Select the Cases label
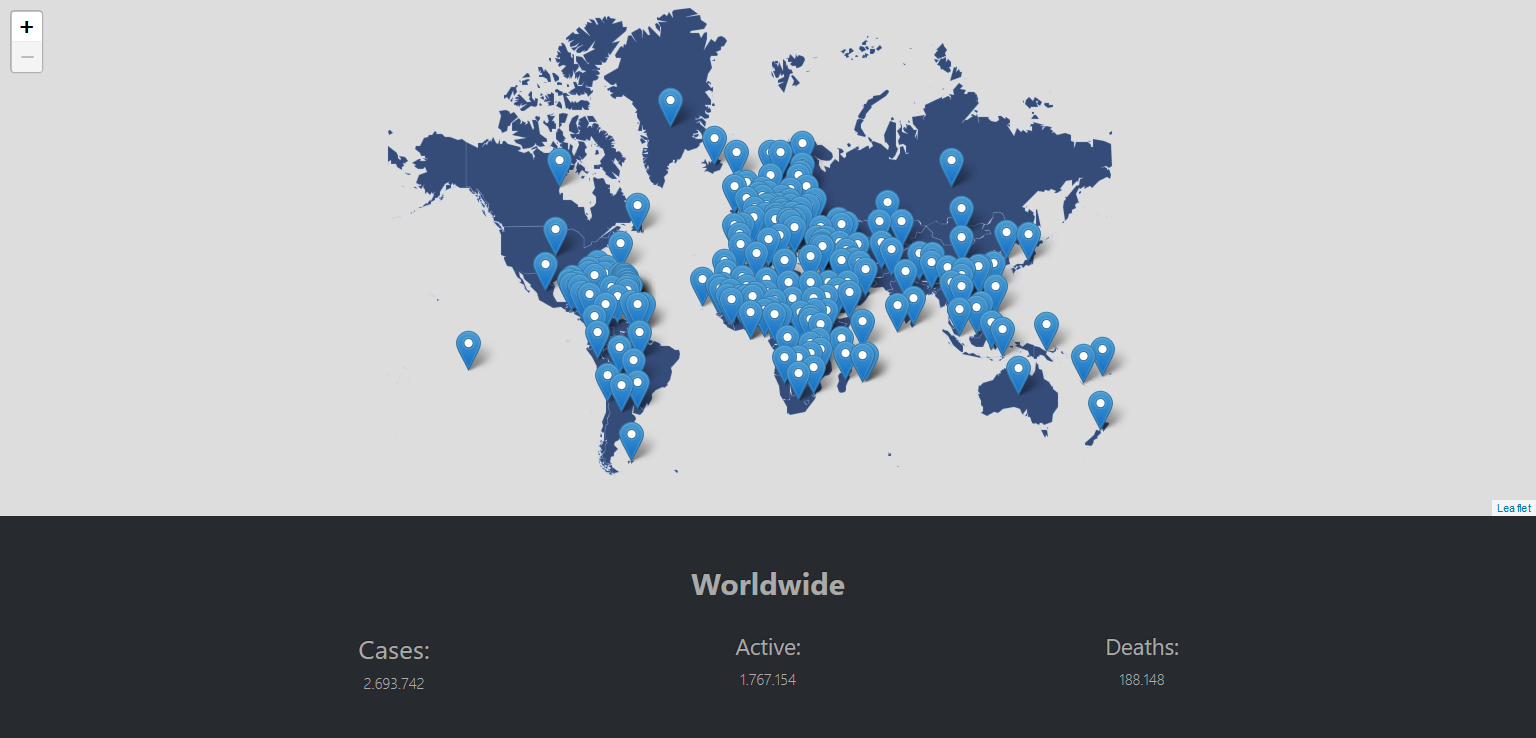Image resolution: width=1536 pixels, height=738 pixels. click(x=394, y=651)
